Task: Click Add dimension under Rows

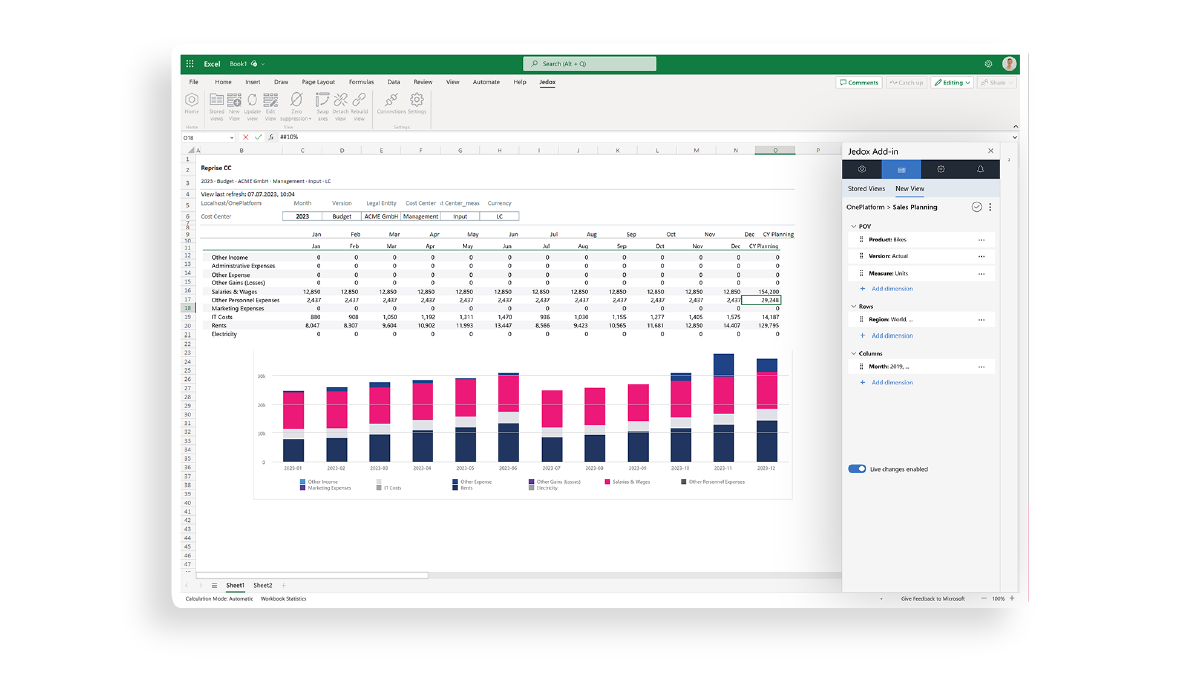Action: click(x=891, y=336)
